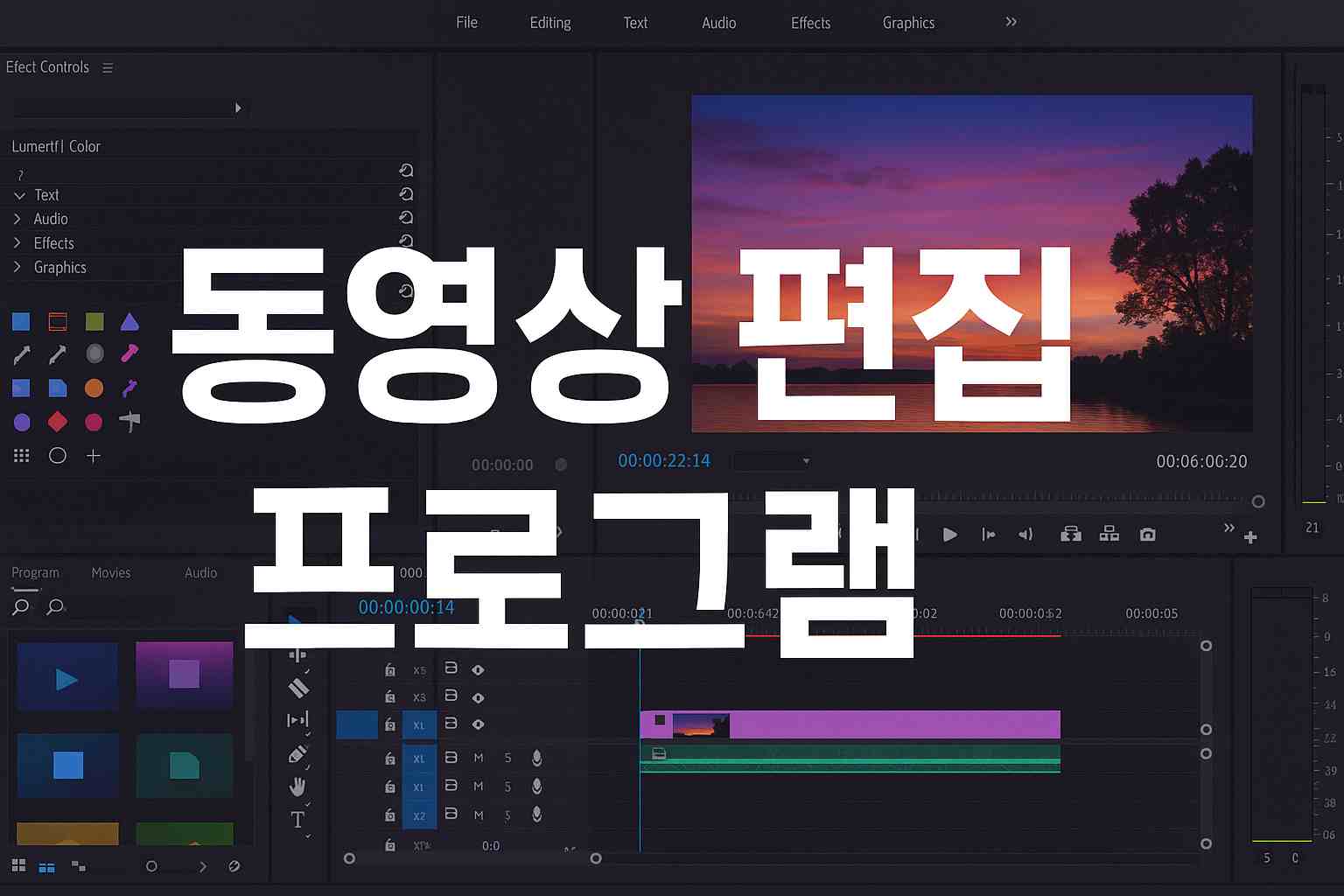
Task: Open the Graphics workspace at top
Action: click(x=908, y=23)
